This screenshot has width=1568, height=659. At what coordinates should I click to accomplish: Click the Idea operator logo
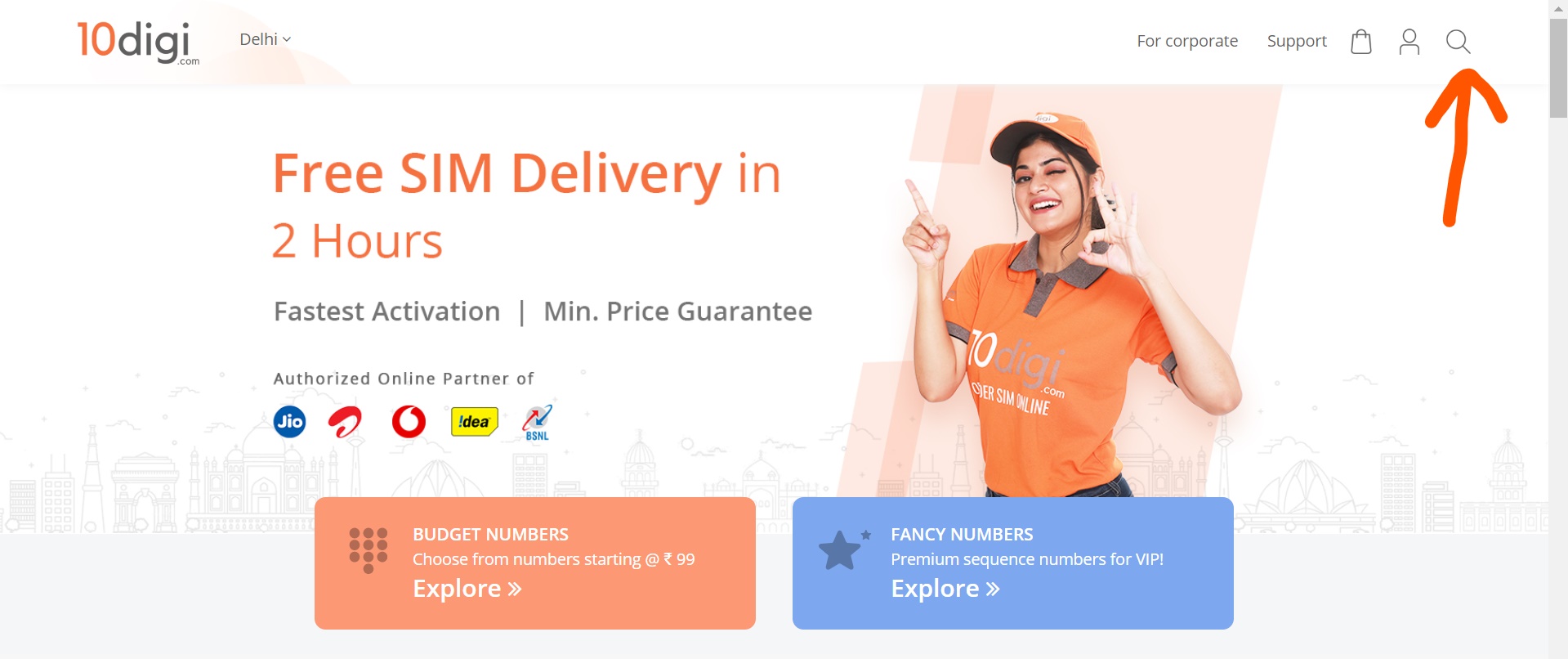(474, 422)
